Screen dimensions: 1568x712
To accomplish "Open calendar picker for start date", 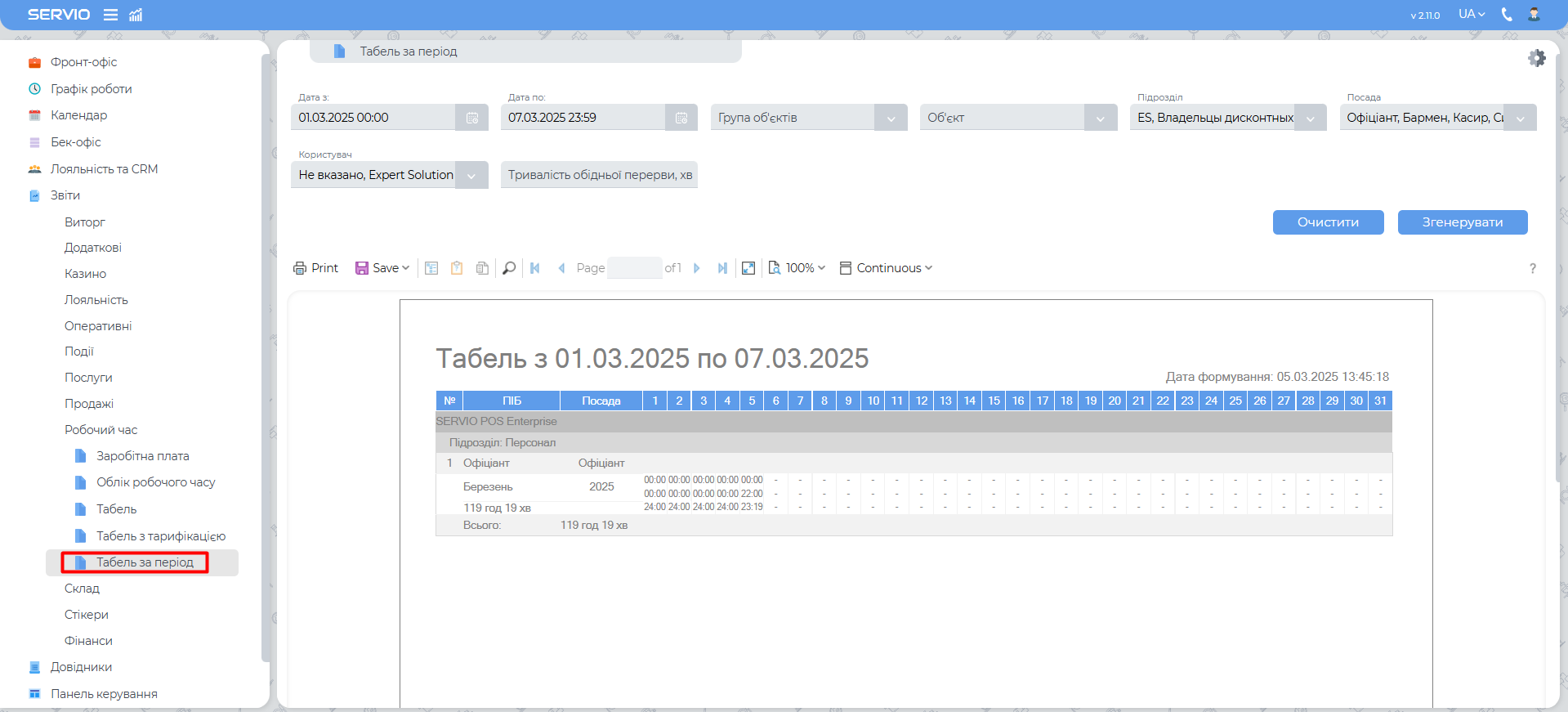I will [x=471, y=118].
